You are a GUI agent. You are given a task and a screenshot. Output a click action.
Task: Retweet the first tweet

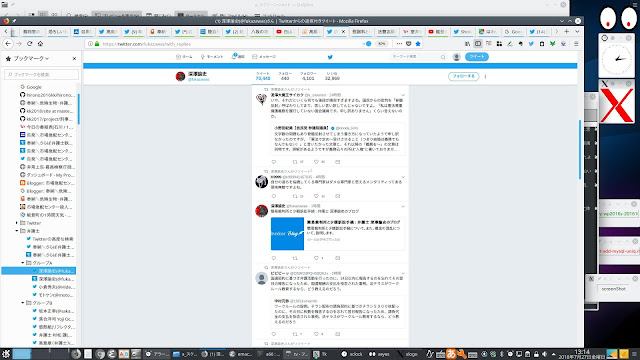[x=295, y=162]
